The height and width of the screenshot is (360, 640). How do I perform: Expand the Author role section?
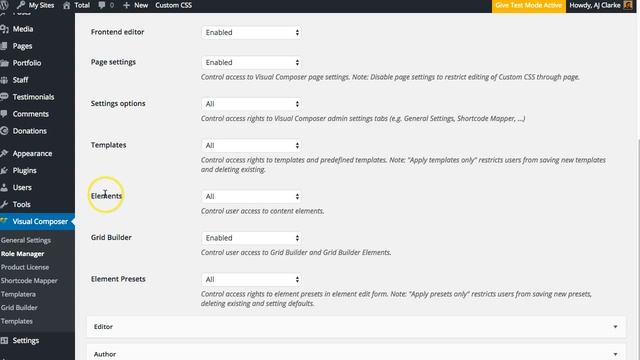(x=356, y=353)
